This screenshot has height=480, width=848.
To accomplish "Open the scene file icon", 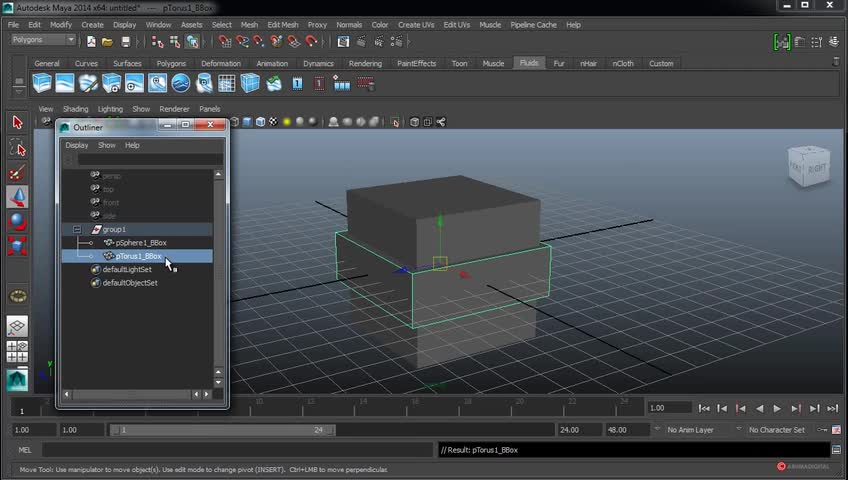I will click(107, 41).
